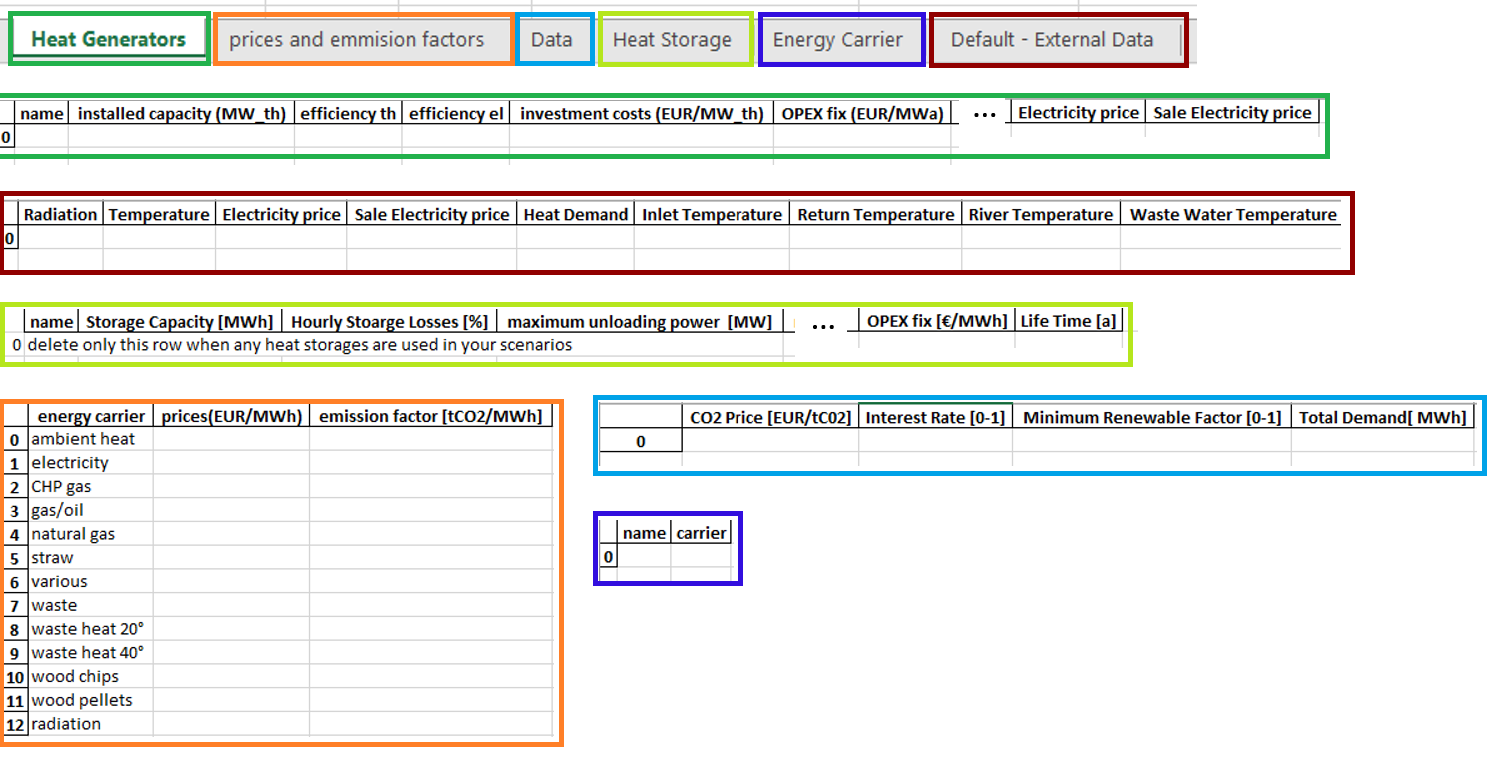Select the installed capacity (MW_th) column header
The height and width of the screenshot is (763, 1508).
click(181, 114)
